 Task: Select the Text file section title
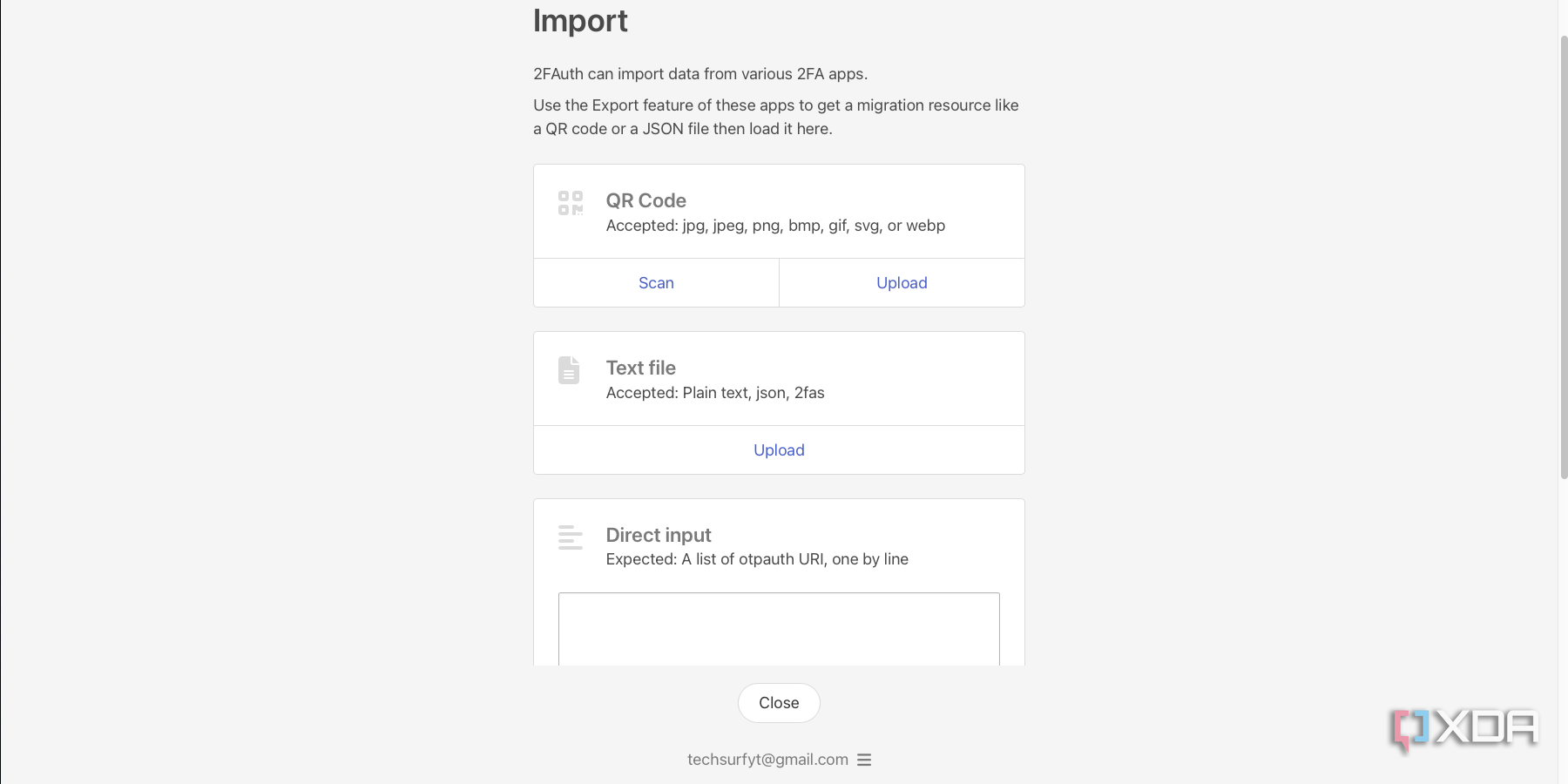pyautogui.click(x=640, y=368)
